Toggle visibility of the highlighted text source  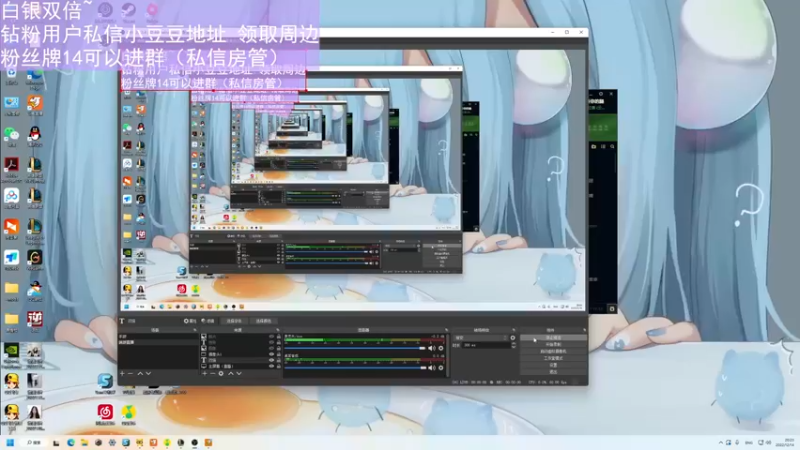pyautogui.click(x=271, y=360)
